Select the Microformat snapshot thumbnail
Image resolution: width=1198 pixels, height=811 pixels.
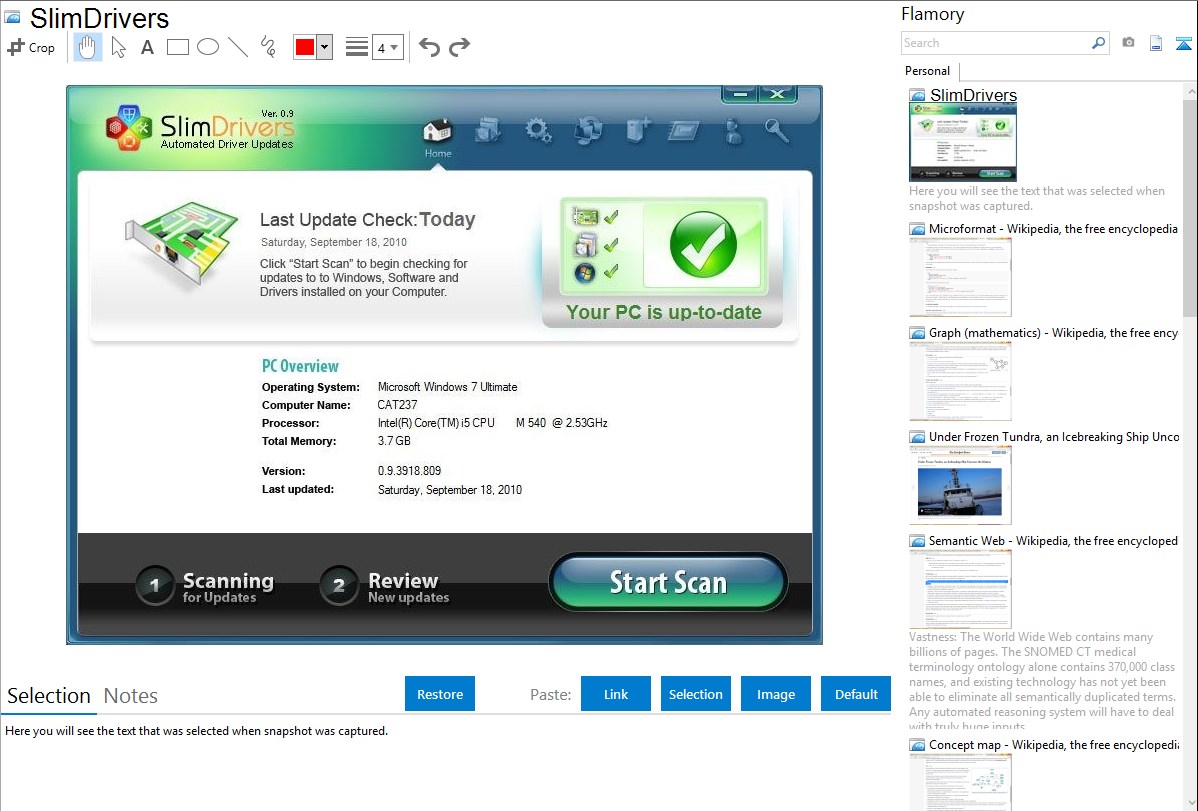pyautogui.click(x=960, y=277)
